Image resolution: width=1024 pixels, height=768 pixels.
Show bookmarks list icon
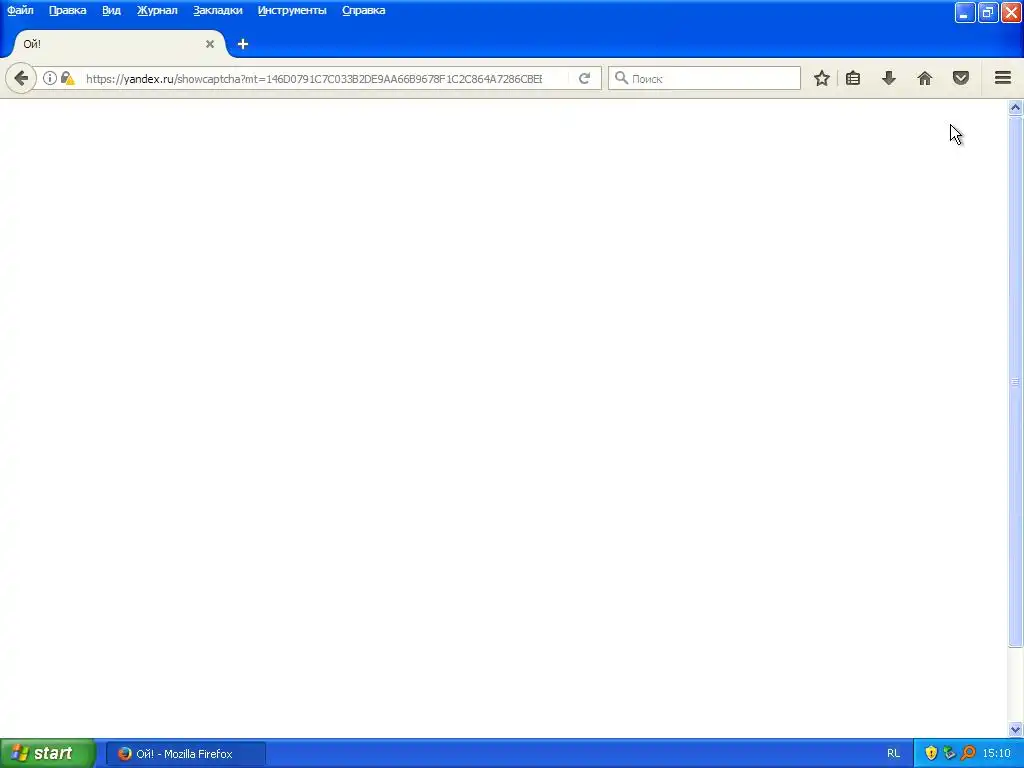pyautogui.click(x=853, y=78)
